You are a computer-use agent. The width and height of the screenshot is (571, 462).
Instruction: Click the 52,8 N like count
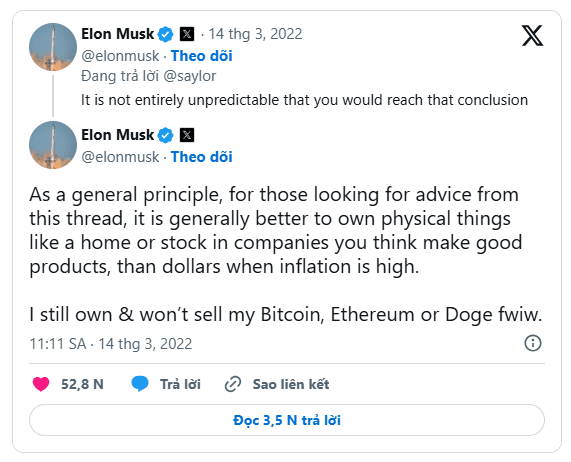(82, 384)
